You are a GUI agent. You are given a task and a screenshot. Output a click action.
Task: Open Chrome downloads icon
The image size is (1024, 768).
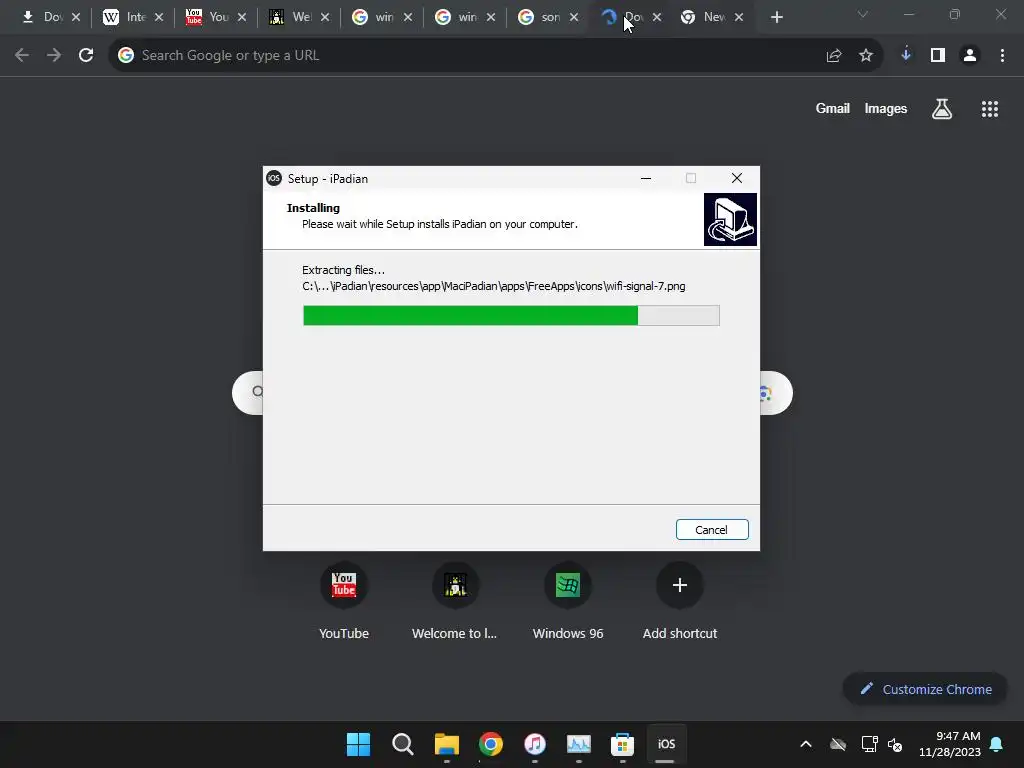point(906,56)
